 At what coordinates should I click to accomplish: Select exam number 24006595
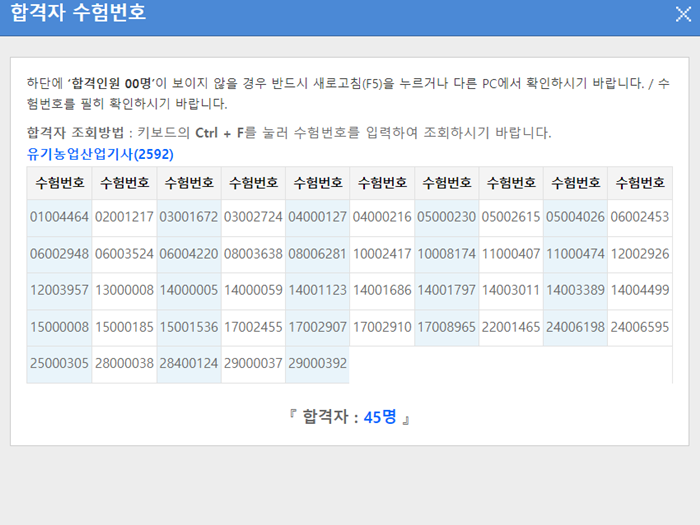pyautogui.click(x=640, y=327)
